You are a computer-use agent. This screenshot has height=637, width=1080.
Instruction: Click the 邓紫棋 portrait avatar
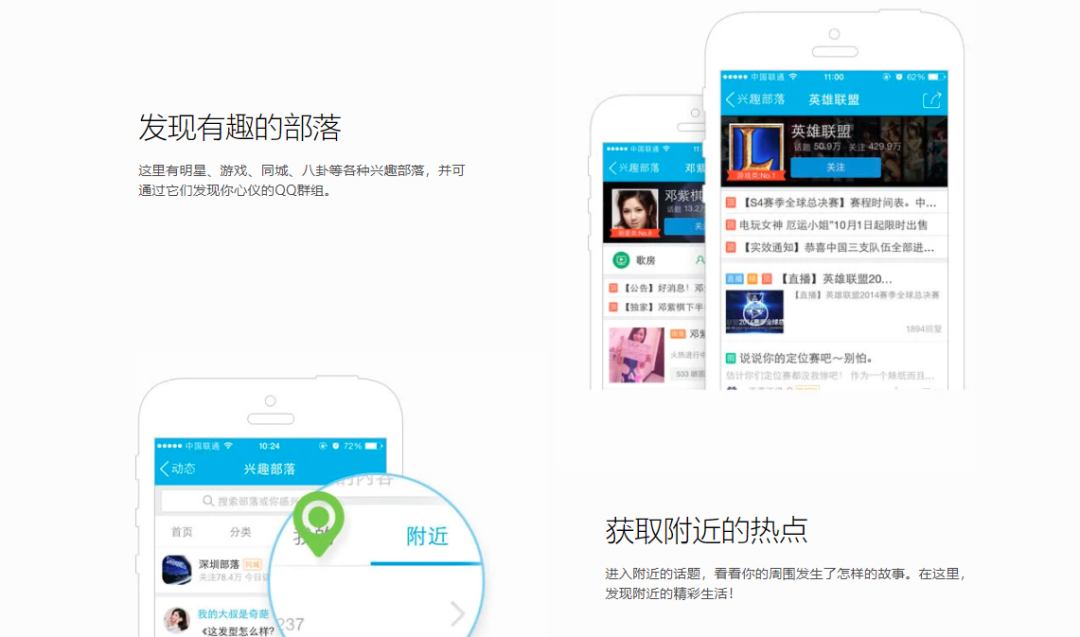tap(634, 211)
